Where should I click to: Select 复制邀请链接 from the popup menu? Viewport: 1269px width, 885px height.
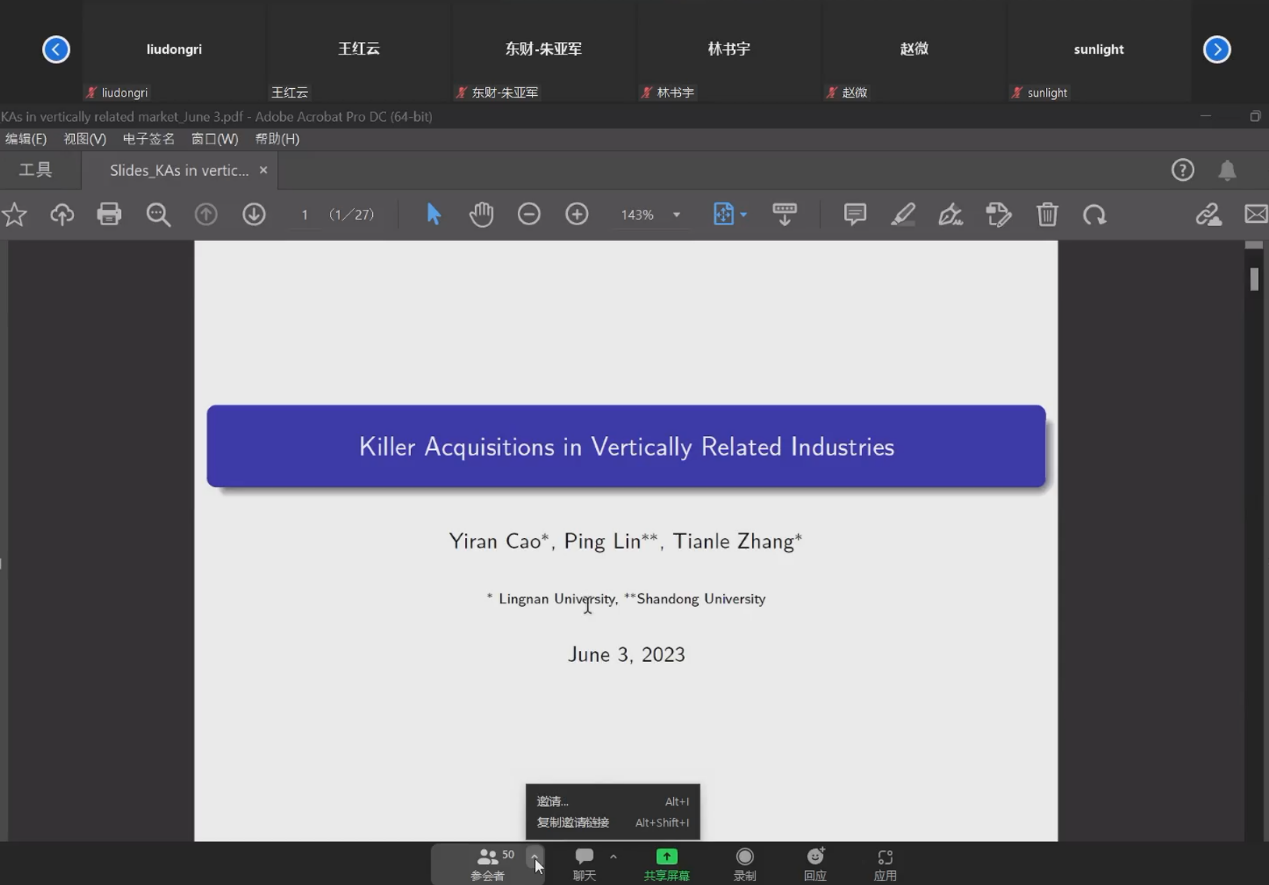point(573,823)
